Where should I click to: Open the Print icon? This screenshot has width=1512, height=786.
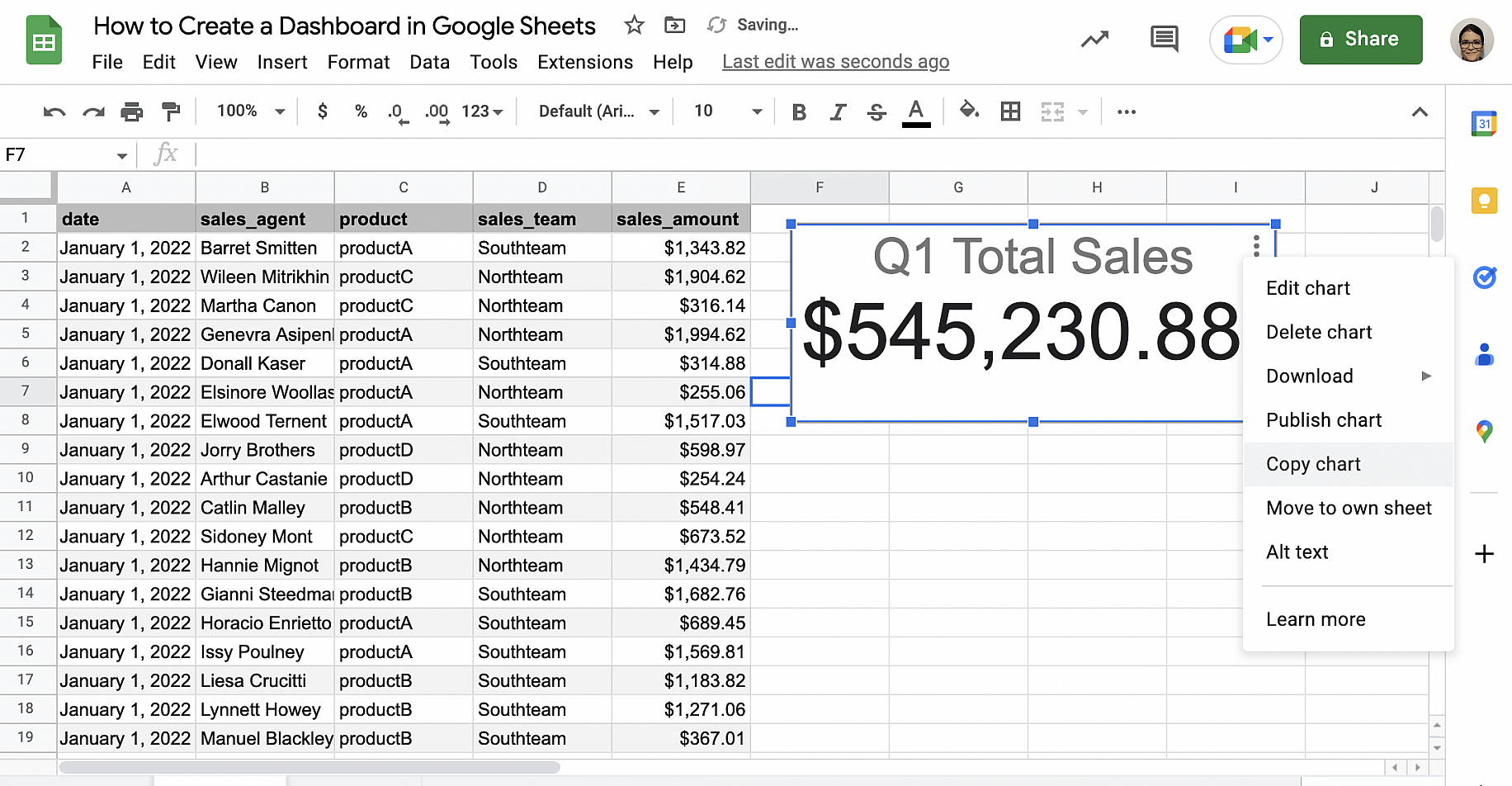click(132, 111)
